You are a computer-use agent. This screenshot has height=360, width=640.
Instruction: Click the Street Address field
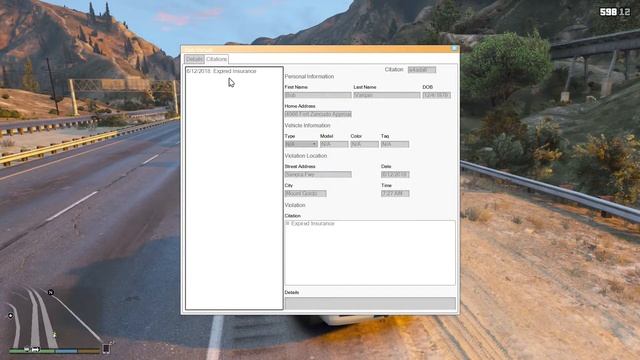point(318,175)
